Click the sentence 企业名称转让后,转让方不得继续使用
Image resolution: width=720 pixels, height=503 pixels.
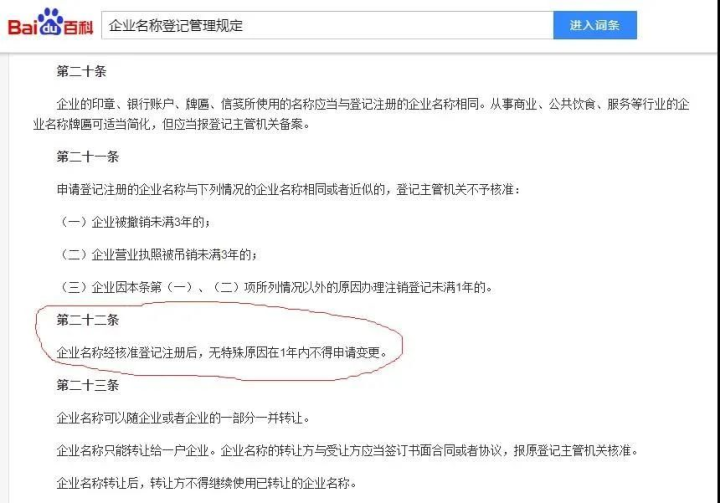pos(206,483)
